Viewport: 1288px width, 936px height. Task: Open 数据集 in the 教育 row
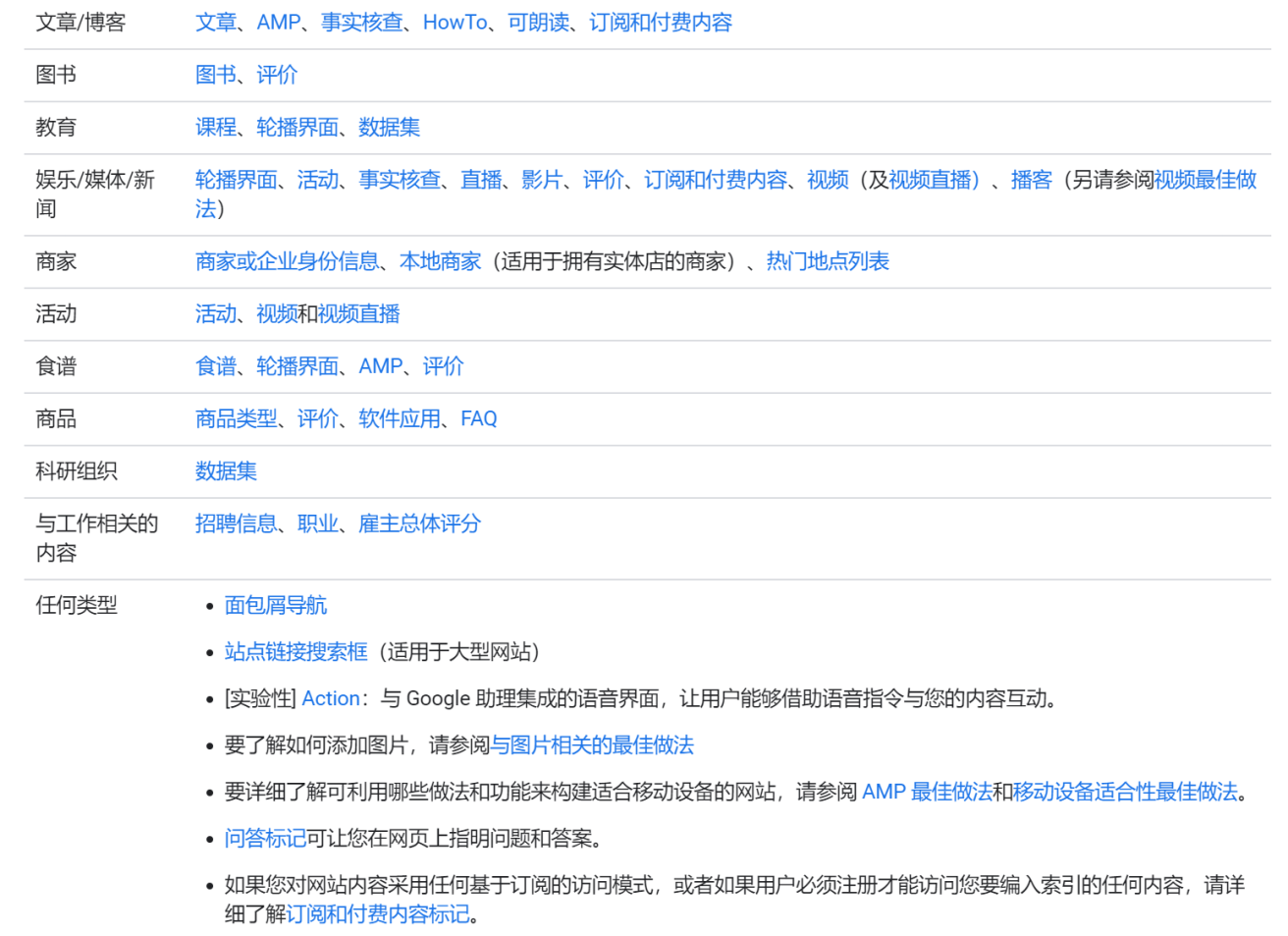click(390, 127)
